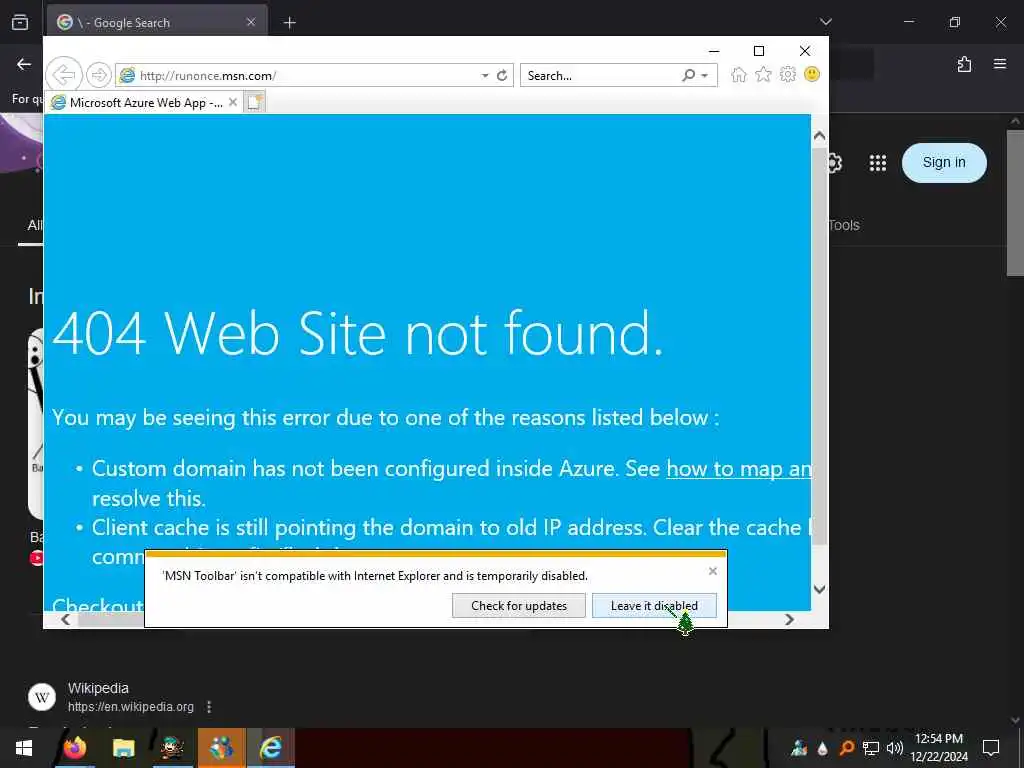Click the IE vertical scrollbar up arrow
Screen dimensions: 1024x768
point(819,136)
